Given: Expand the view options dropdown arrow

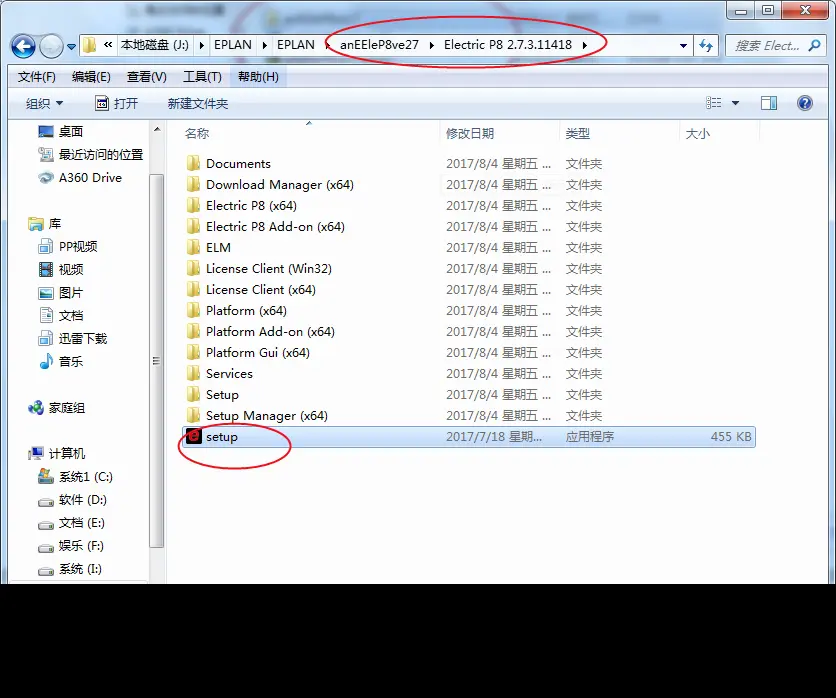Looking at the screenshot, I should [735, 103].
